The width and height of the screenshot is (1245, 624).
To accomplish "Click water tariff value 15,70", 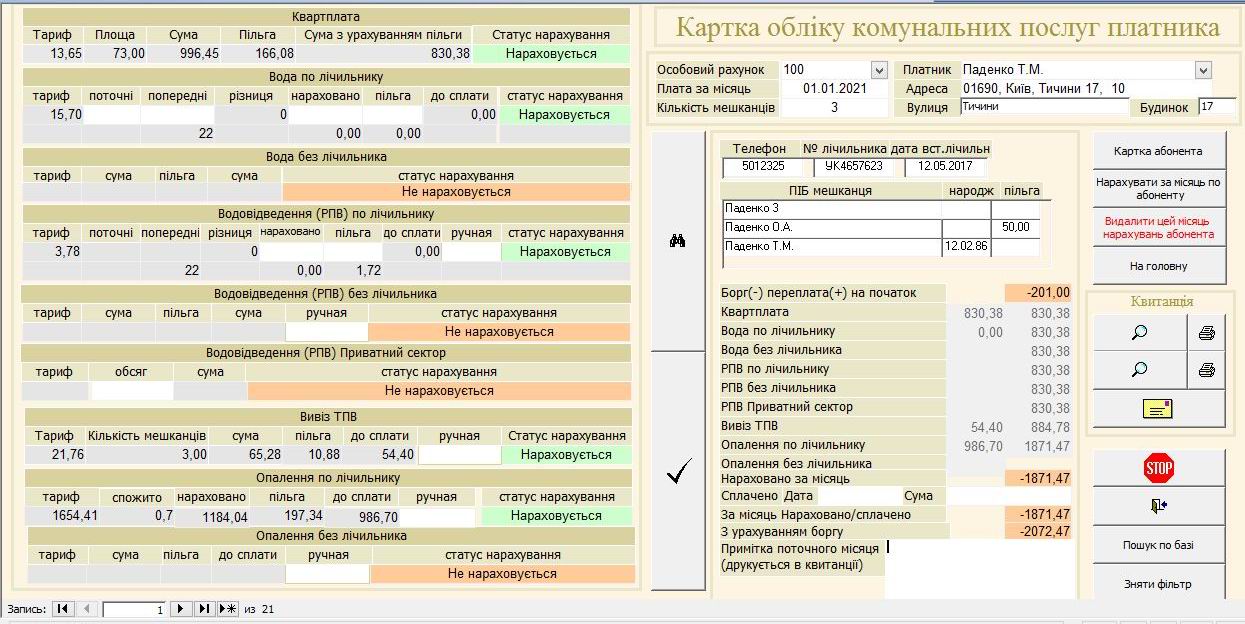I will (x=52, y=115).
